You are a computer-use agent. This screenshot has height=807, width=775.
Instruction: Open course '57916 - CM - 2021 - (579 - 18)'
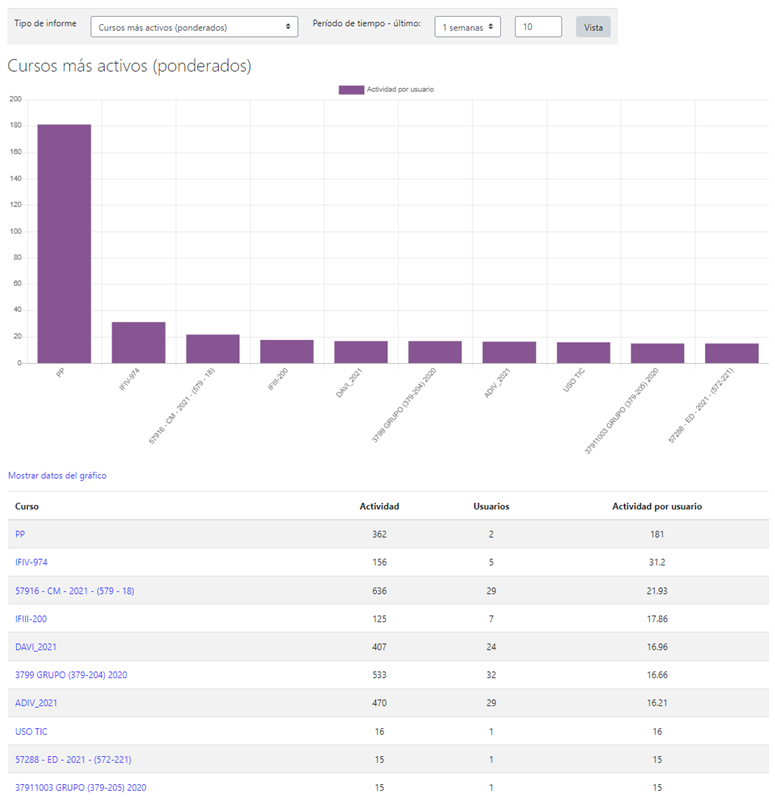pos(75,591)
